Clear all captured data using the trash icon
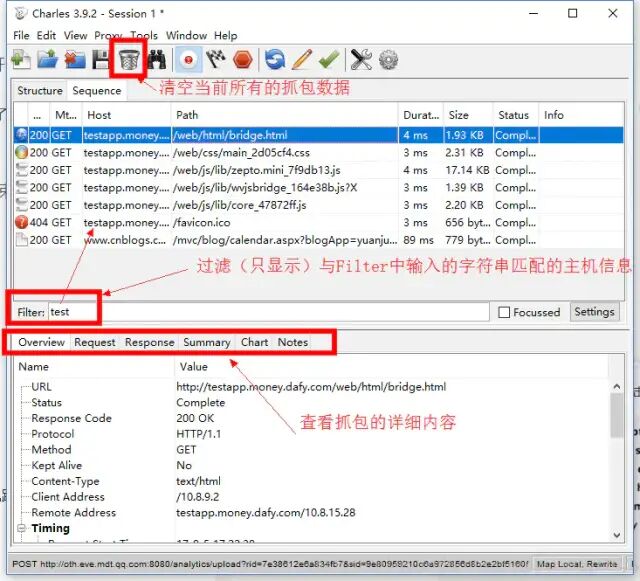 (x=129, y=60)
